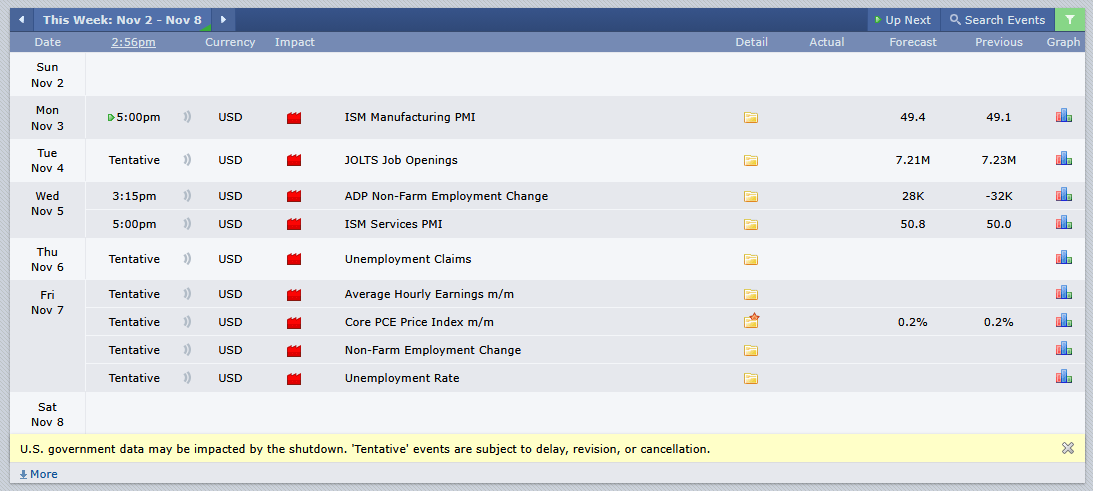This screenshot has height=491, width=1093.
Task: Toggle sound alert for Unemployment Claims
Action: click(x=187, y=259)
